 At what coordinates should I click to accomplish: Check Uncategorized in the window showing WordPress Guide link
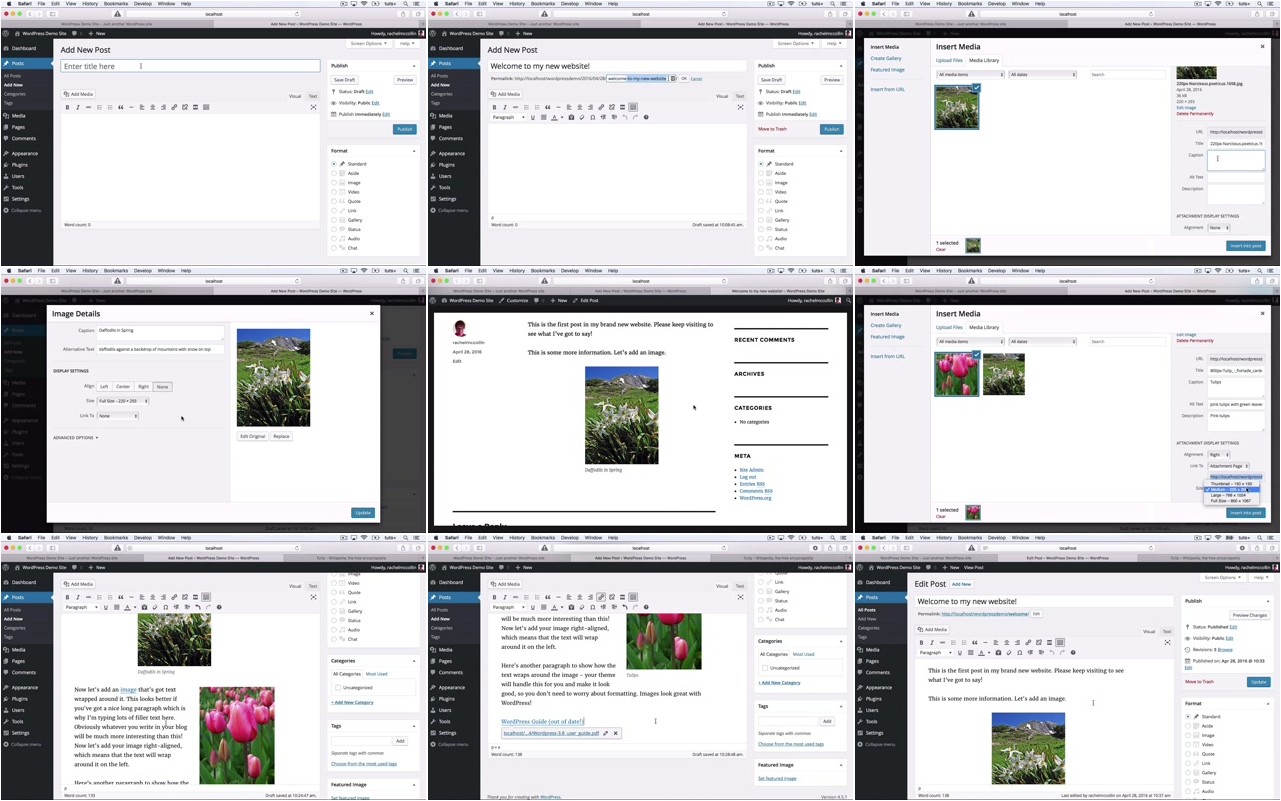765,667
